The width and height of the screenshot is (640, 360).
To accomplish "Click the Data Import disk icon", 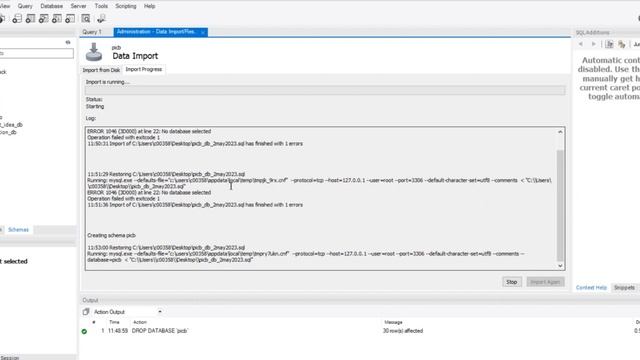I will click(94, 52).
